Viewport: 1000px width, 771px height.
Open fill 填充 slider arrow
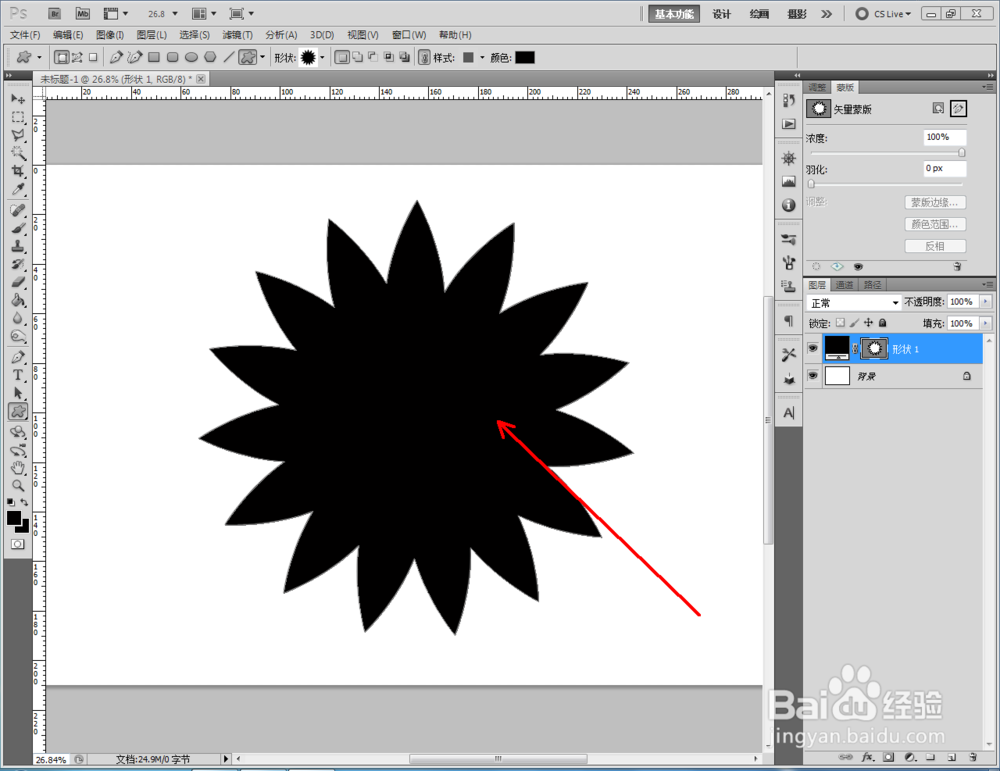point(986,323)
